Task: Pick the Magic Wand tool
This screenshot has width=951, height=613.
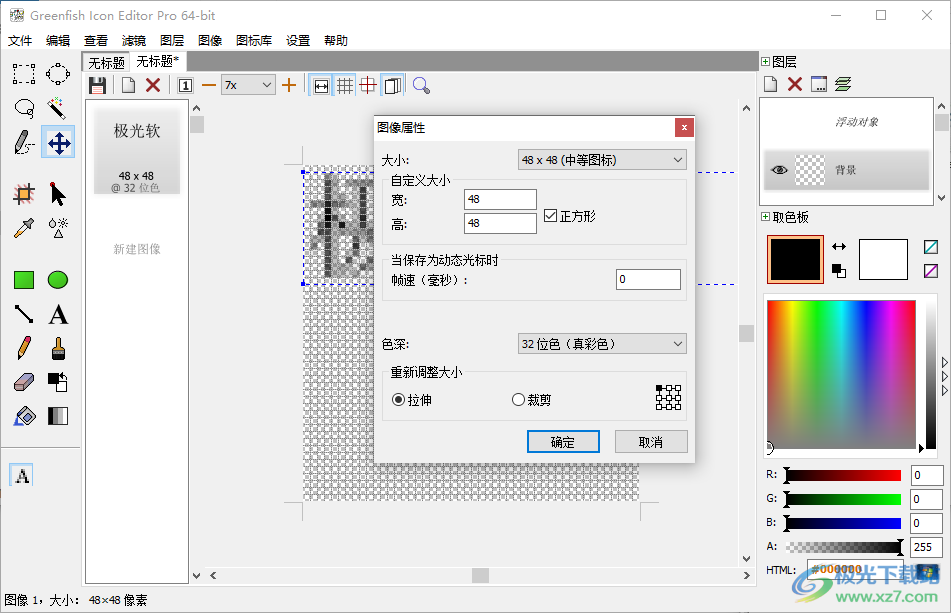Action: [x=58, y=108]
